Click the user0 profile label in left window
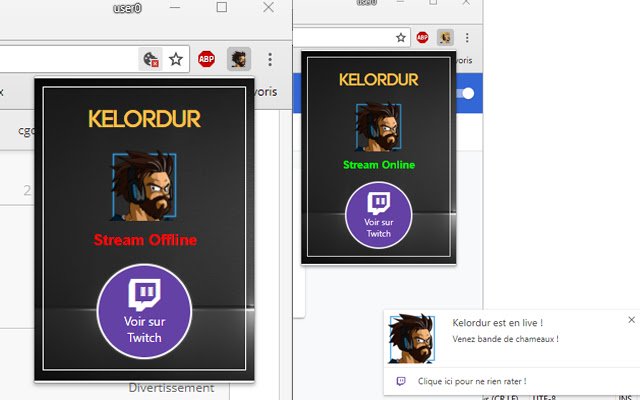This screenshot has height=400, width=640. coord(127,8)
